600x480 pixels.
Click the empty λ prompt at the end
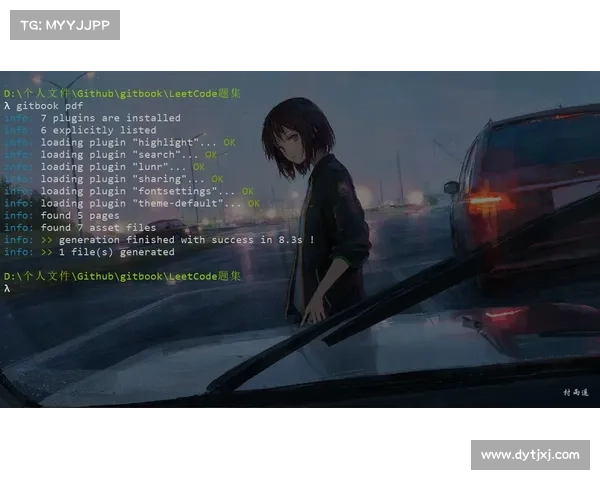[x=7, y=289]
